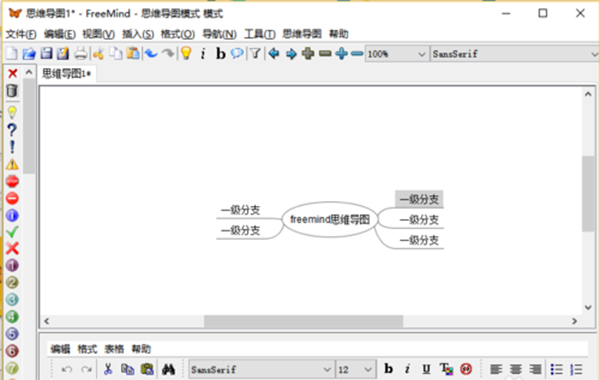Navigate back with the blue left arrow
600x380 pixels.
click(x=274, y=54)
